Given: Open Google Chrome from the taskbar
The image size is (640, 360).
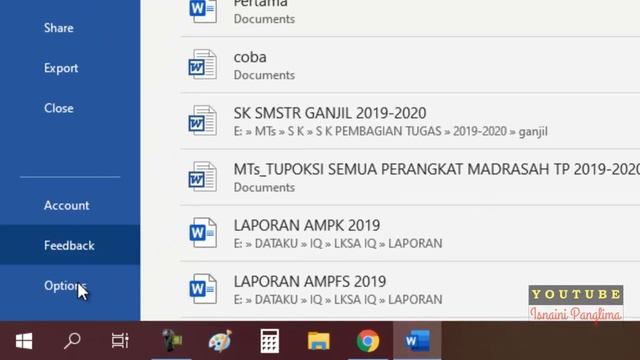Looking at the screenshot, I should point(368,341).
